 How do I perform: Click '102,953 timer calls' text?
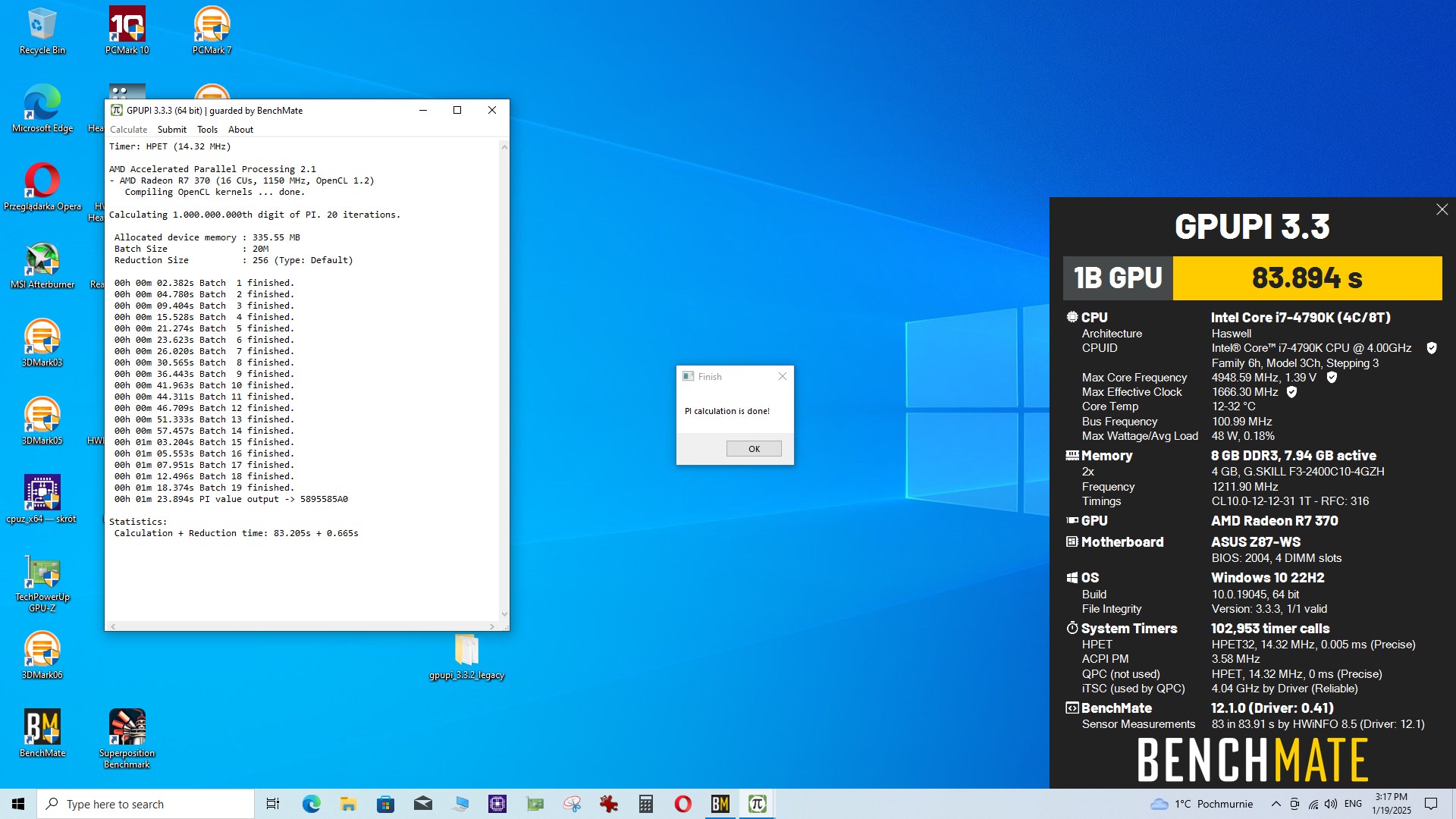pyautogui.click(x=1269, y=629)
